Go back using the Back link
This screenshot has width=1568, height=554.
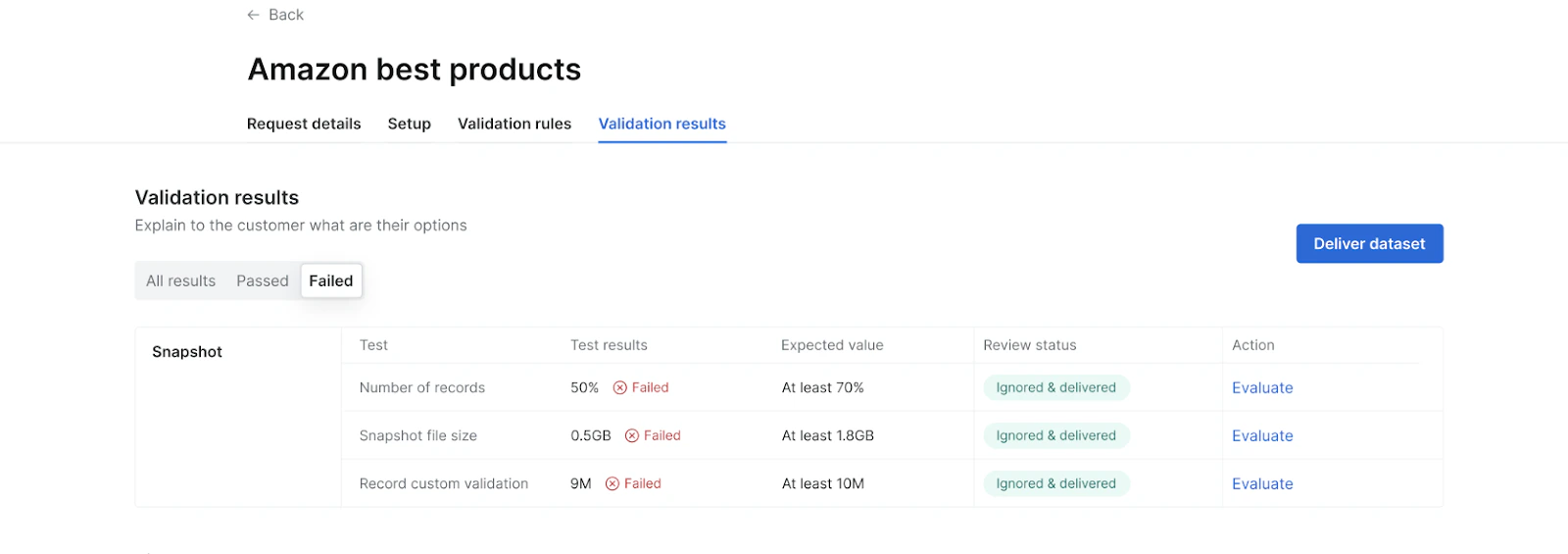click(275, 15)
